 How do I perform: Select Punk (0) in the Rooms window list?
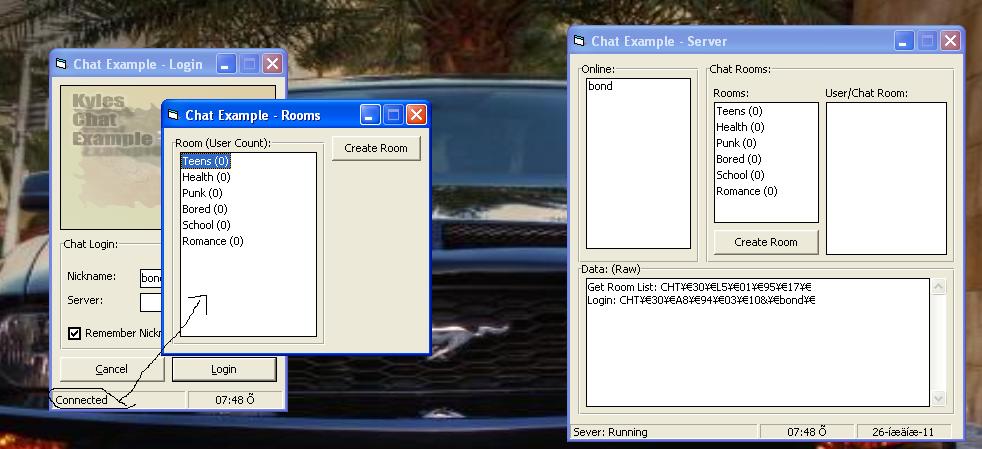point(202,193)
